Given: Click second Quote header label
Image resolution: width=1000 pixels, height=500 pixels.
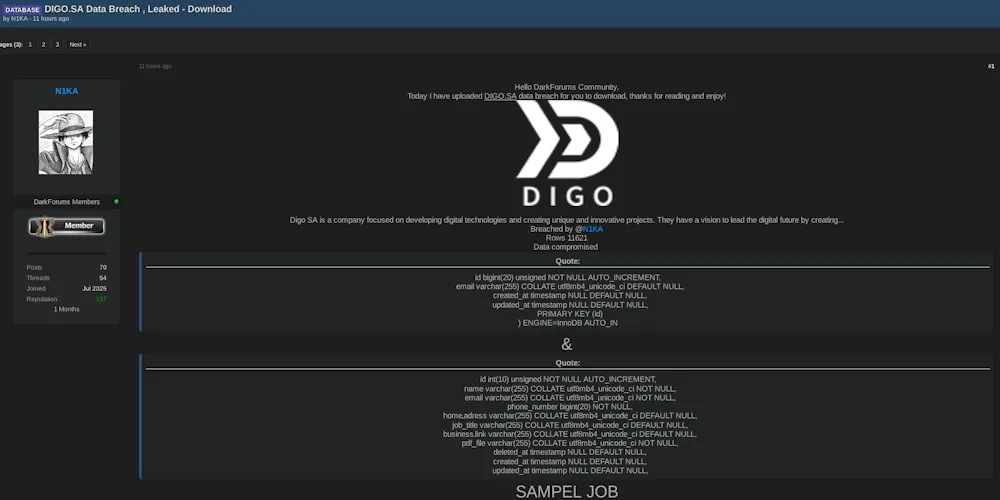Looking at the screenshot, I should (568, 363).
